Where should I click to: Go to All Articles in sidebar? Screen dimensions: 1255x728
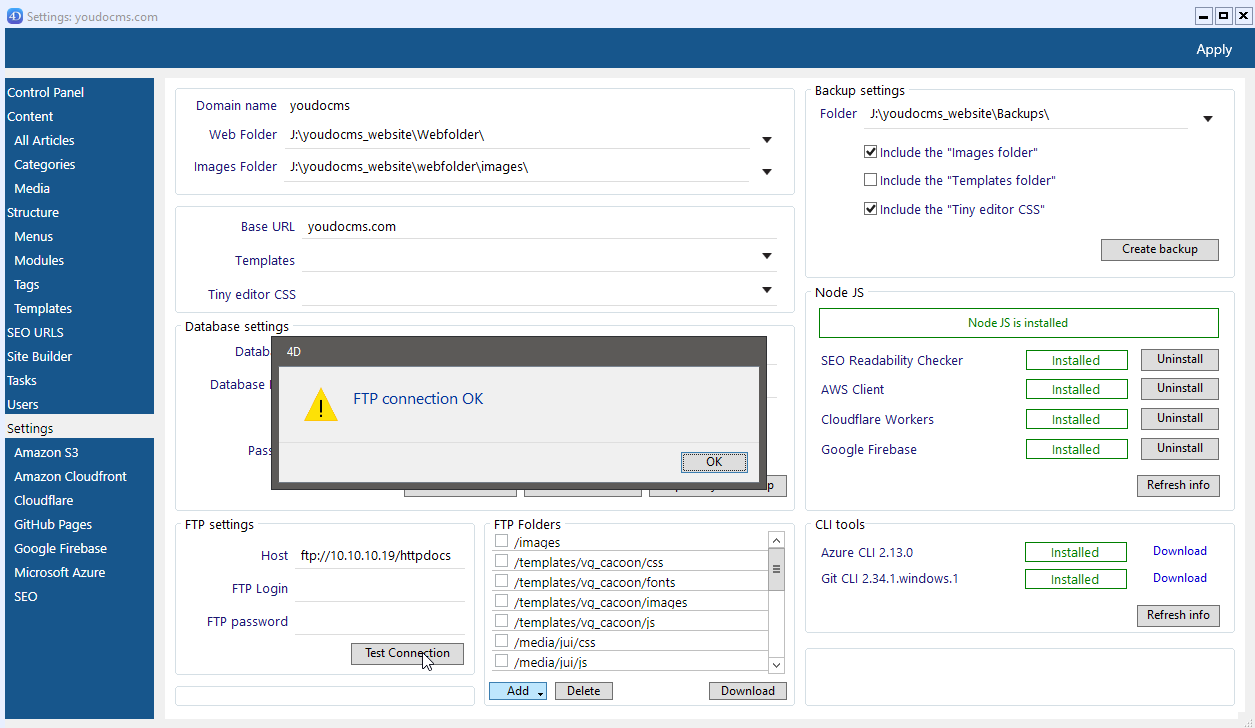(44, 140)
